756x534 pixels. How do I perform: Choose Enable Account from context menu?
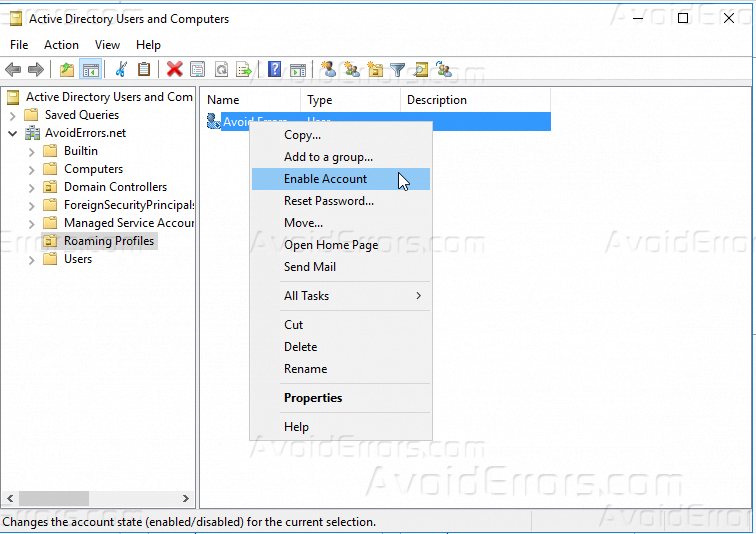(x=326, y=179)
